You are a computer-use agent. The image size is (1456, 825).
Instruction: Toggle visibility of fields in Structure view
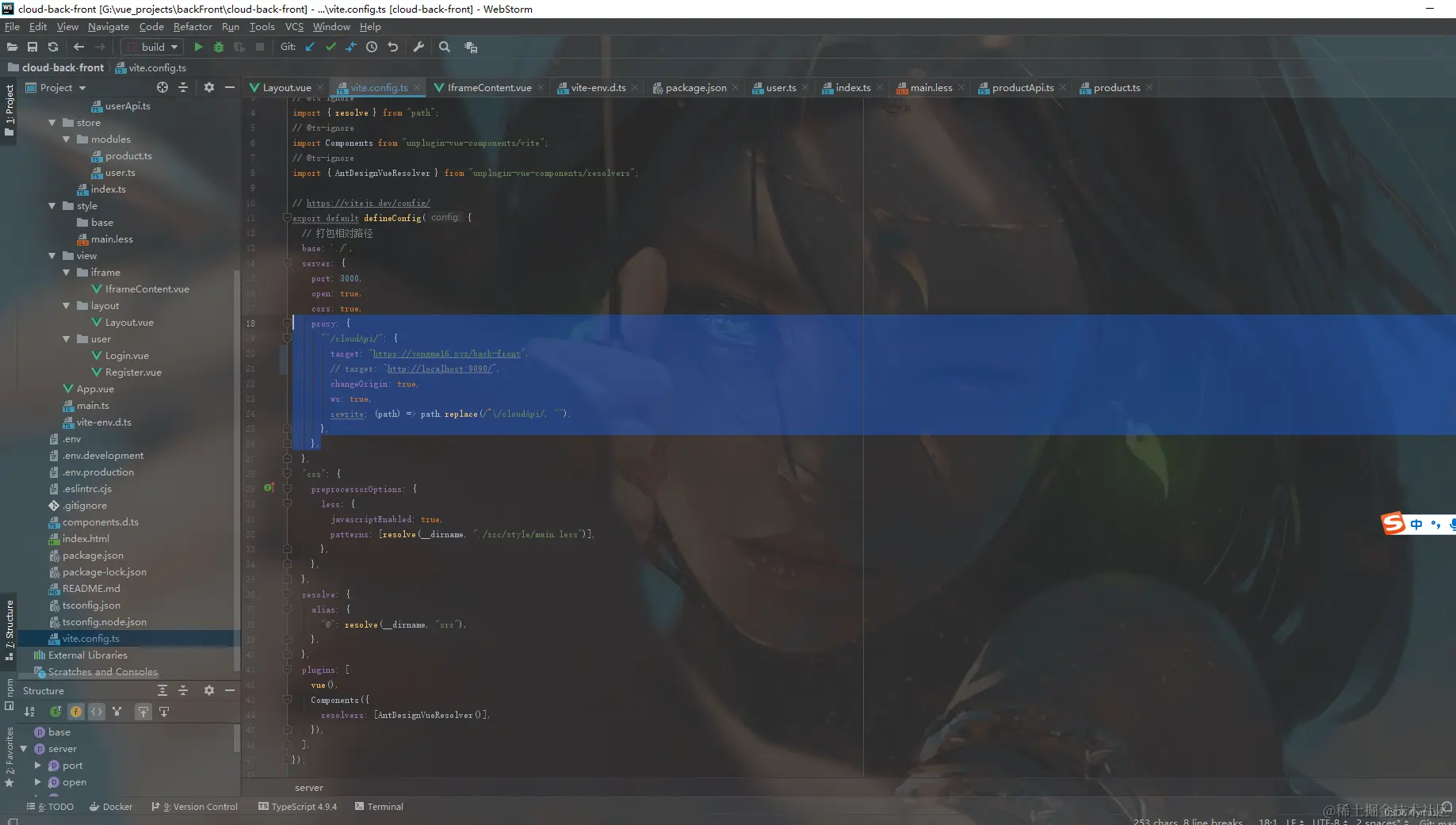pos(76,712)
